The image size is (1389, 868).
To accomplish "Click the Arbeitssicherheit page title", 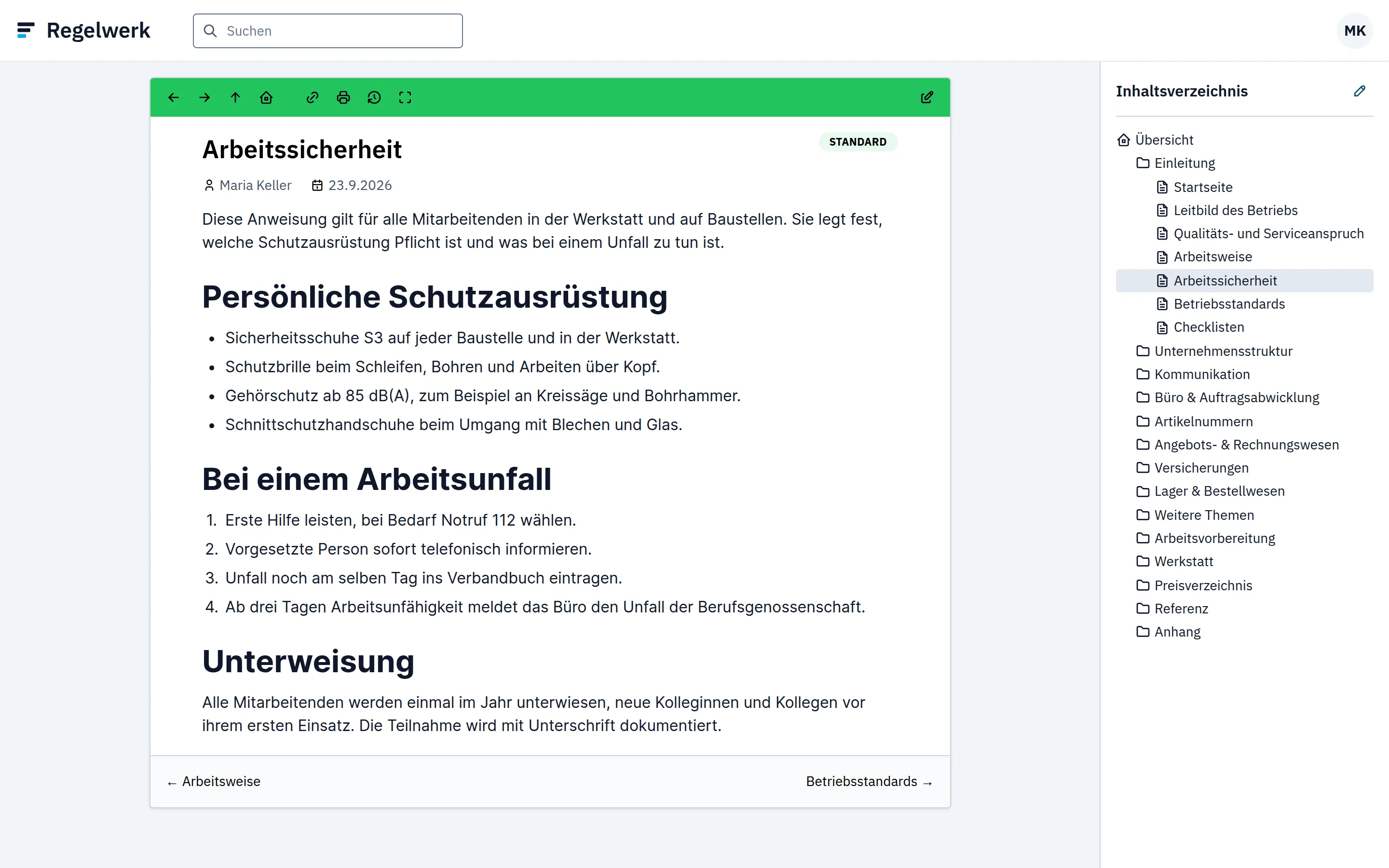I will point(302,150).
